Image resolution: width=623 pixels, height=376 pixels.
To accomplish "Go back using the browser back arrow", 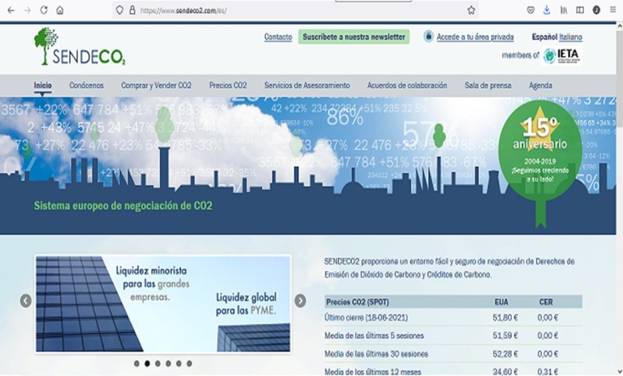I will coord(11,10).
